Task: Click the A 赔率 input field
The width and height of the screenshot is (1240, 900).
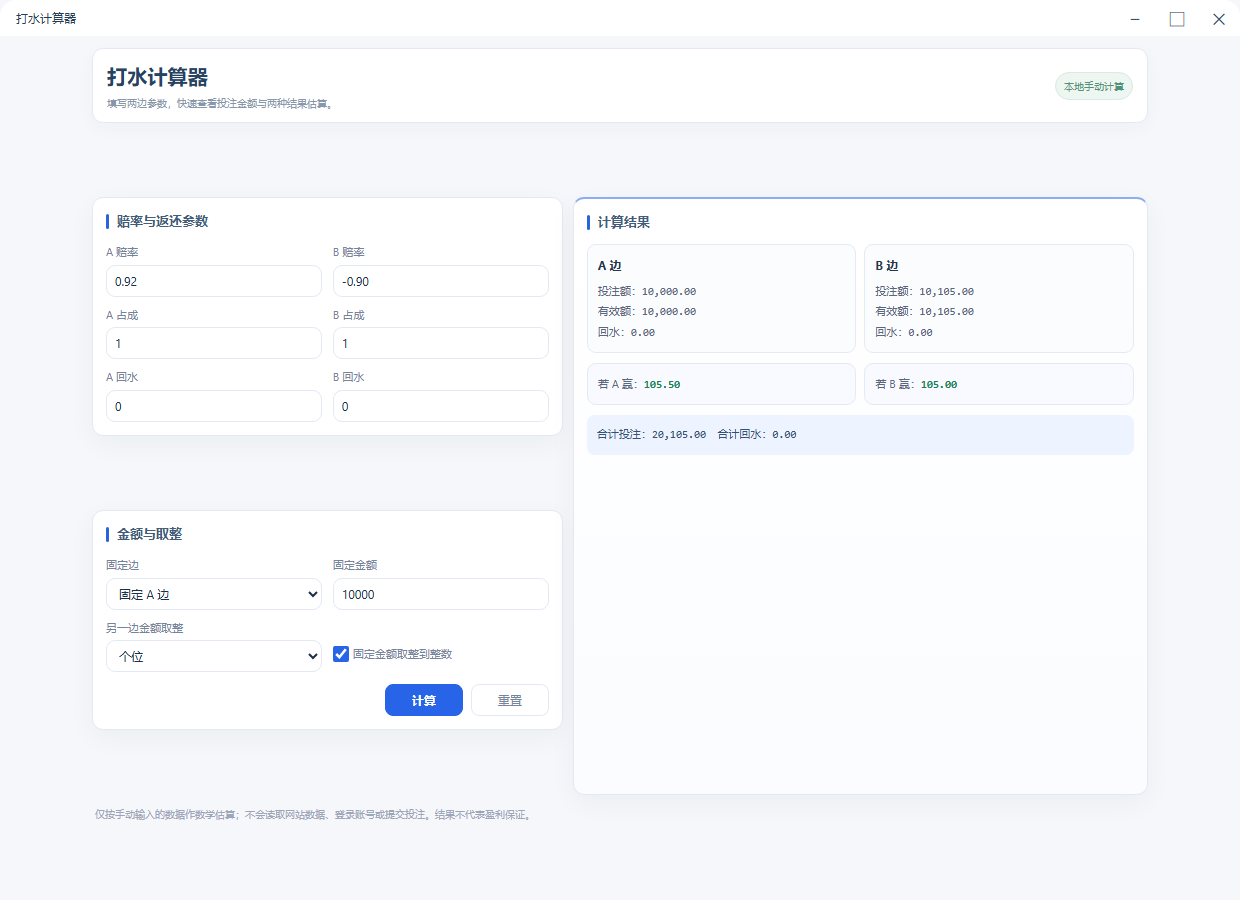Action: 214,281
